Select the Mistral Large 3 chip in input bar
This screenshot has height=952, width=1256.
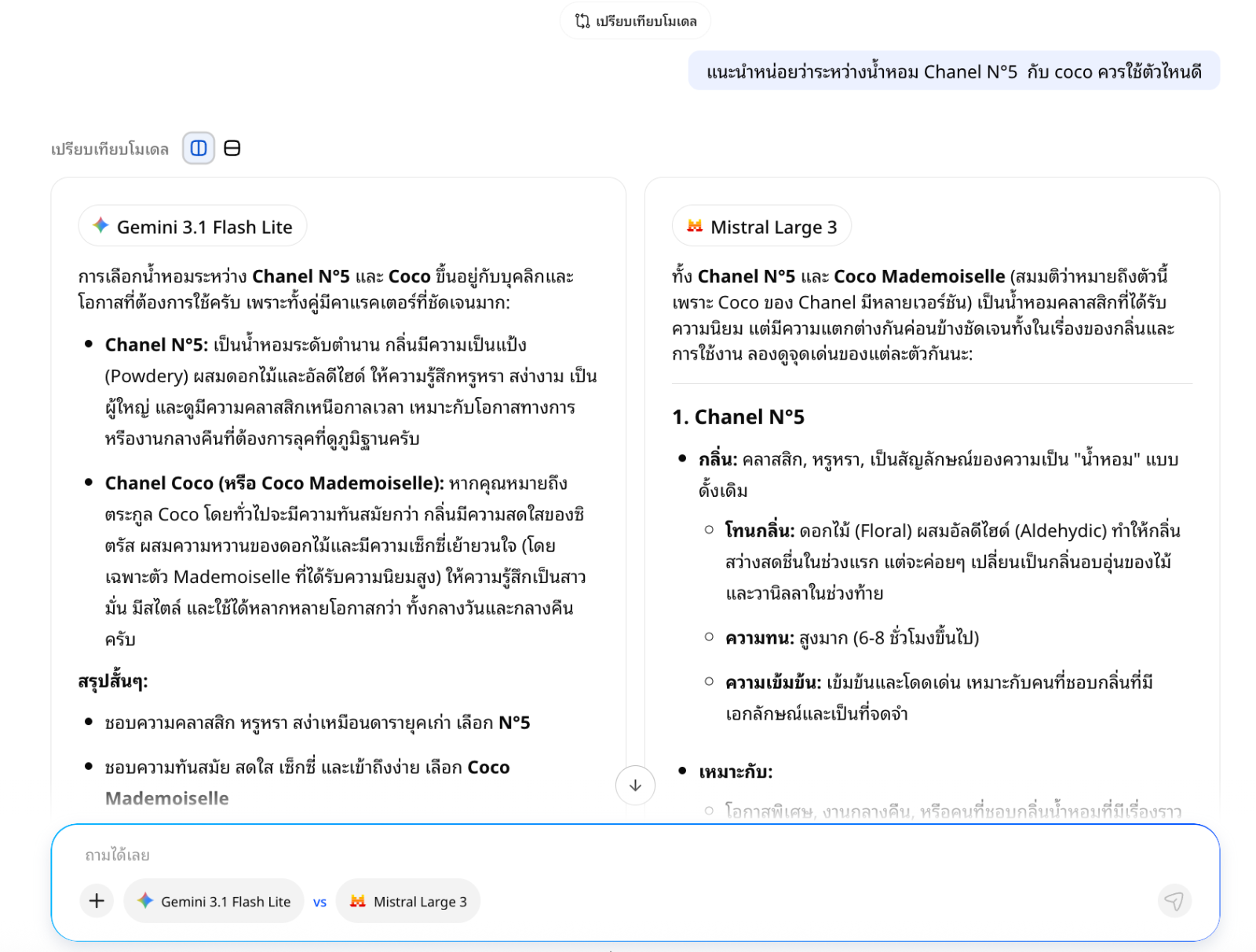point(408,901)
